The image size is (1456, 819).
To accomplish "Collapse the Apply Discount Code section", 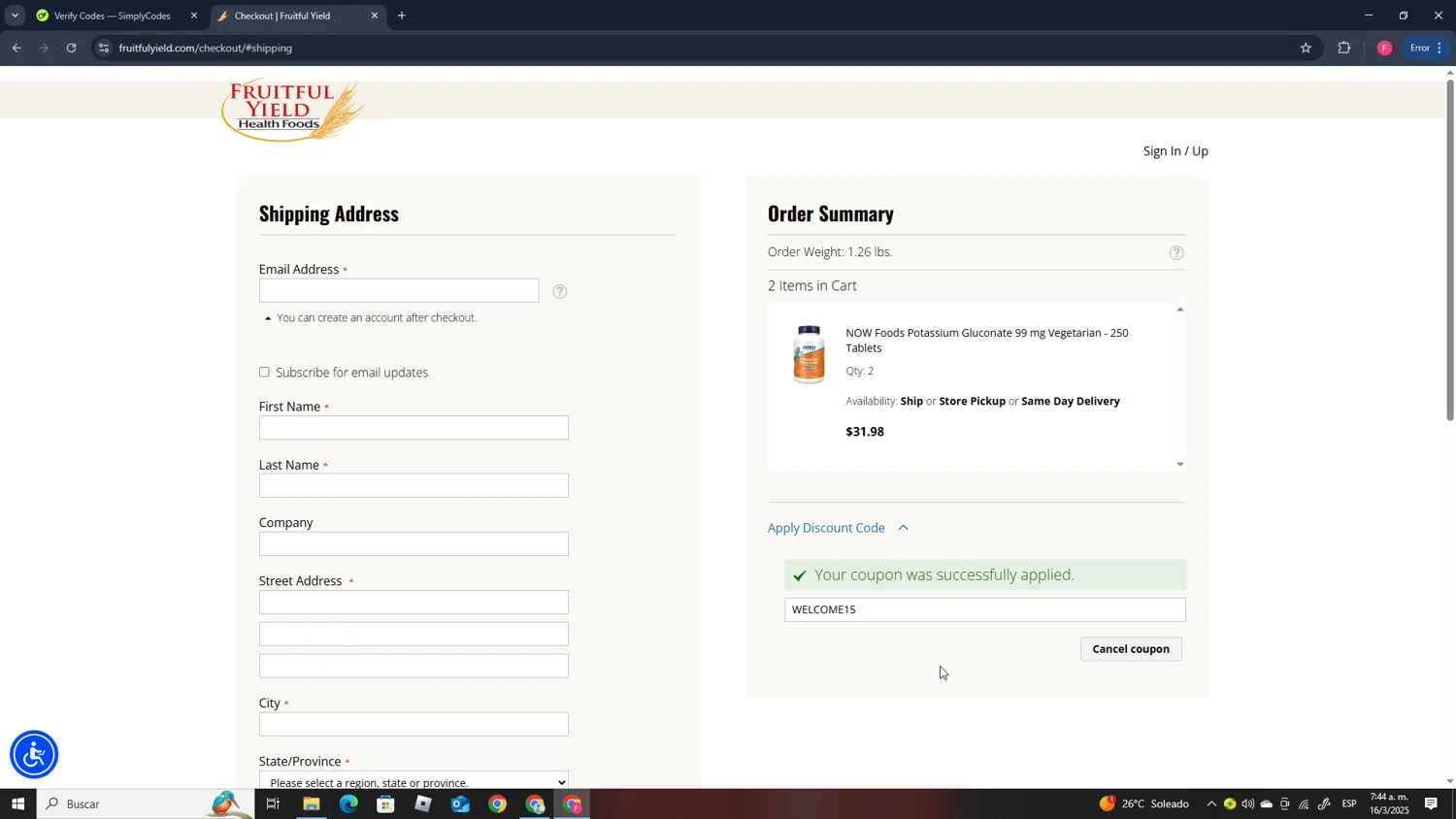I will point(903,528).
